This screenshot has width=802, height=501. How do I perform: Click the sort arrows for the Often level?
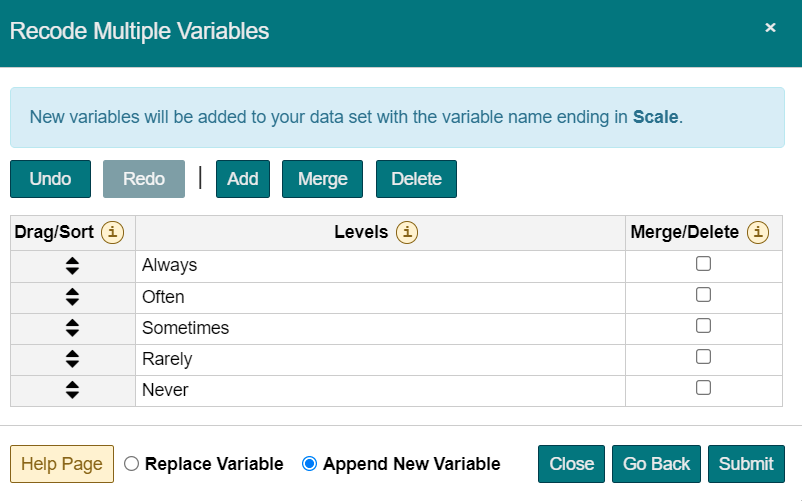(x=72, y=297)
